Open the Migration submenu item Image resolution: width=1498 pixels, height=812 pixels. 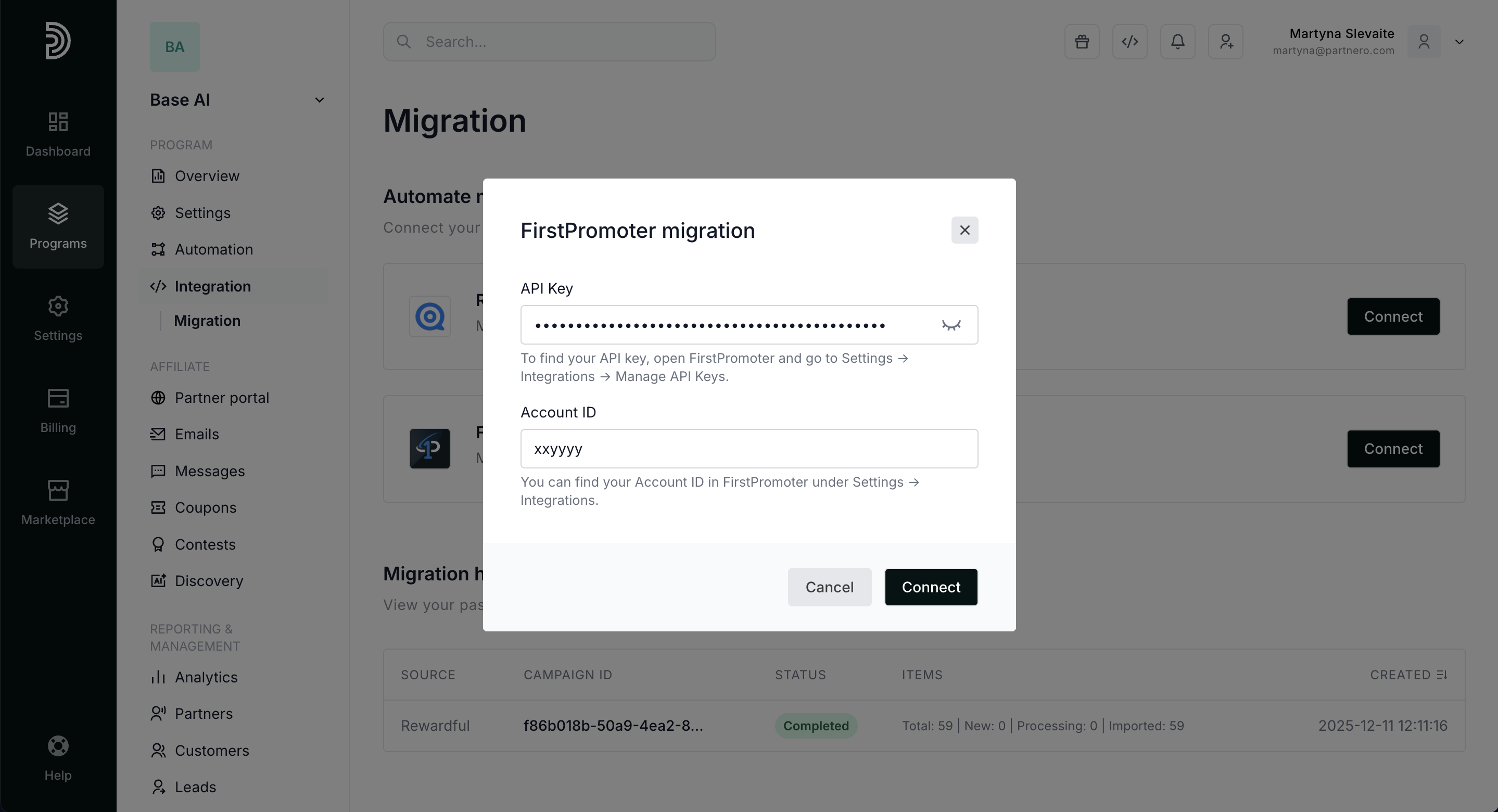click(x=207, y=321)
